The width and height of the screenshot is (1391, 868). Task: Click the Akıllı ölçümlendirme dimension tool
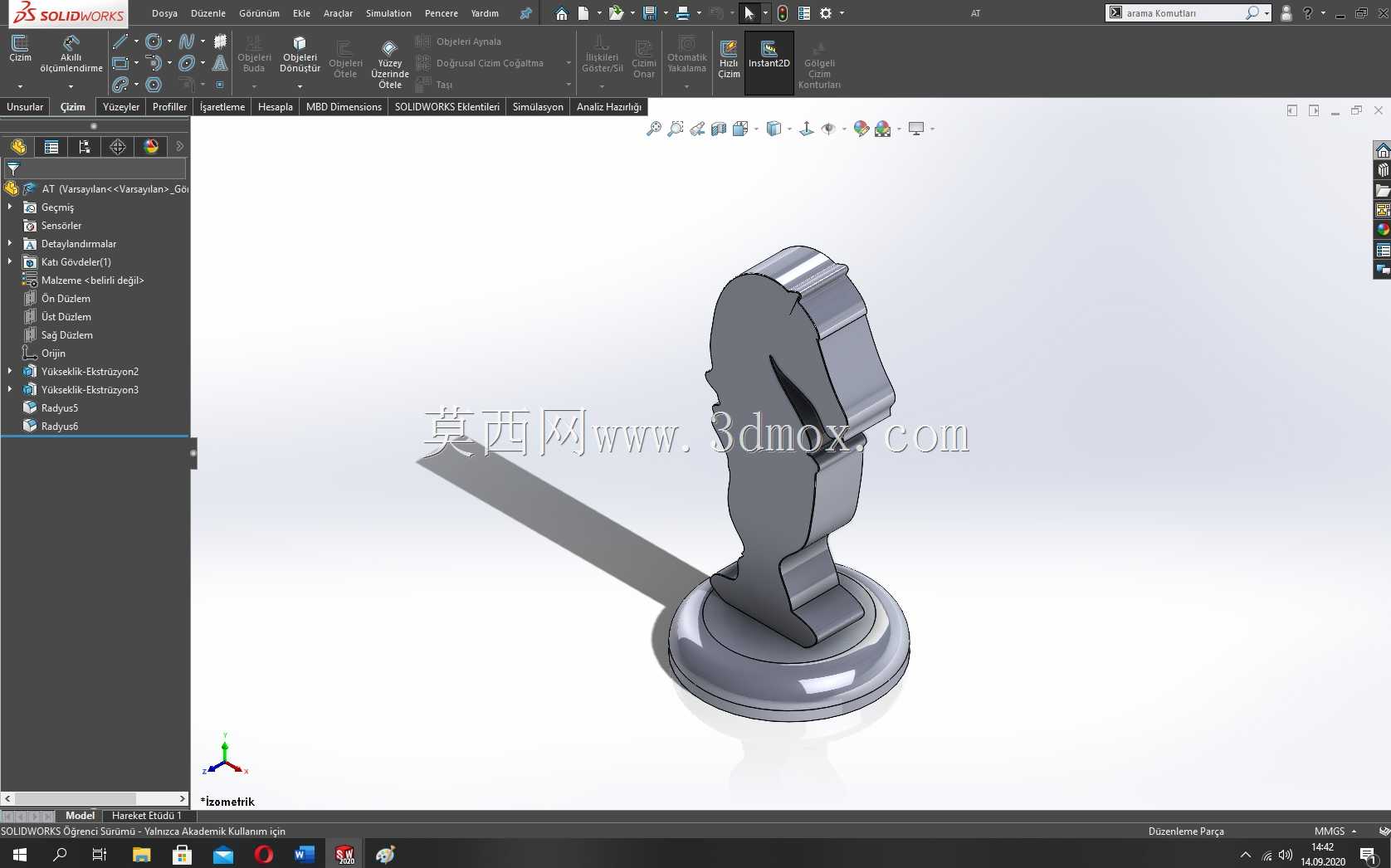[x=71, y=54]
